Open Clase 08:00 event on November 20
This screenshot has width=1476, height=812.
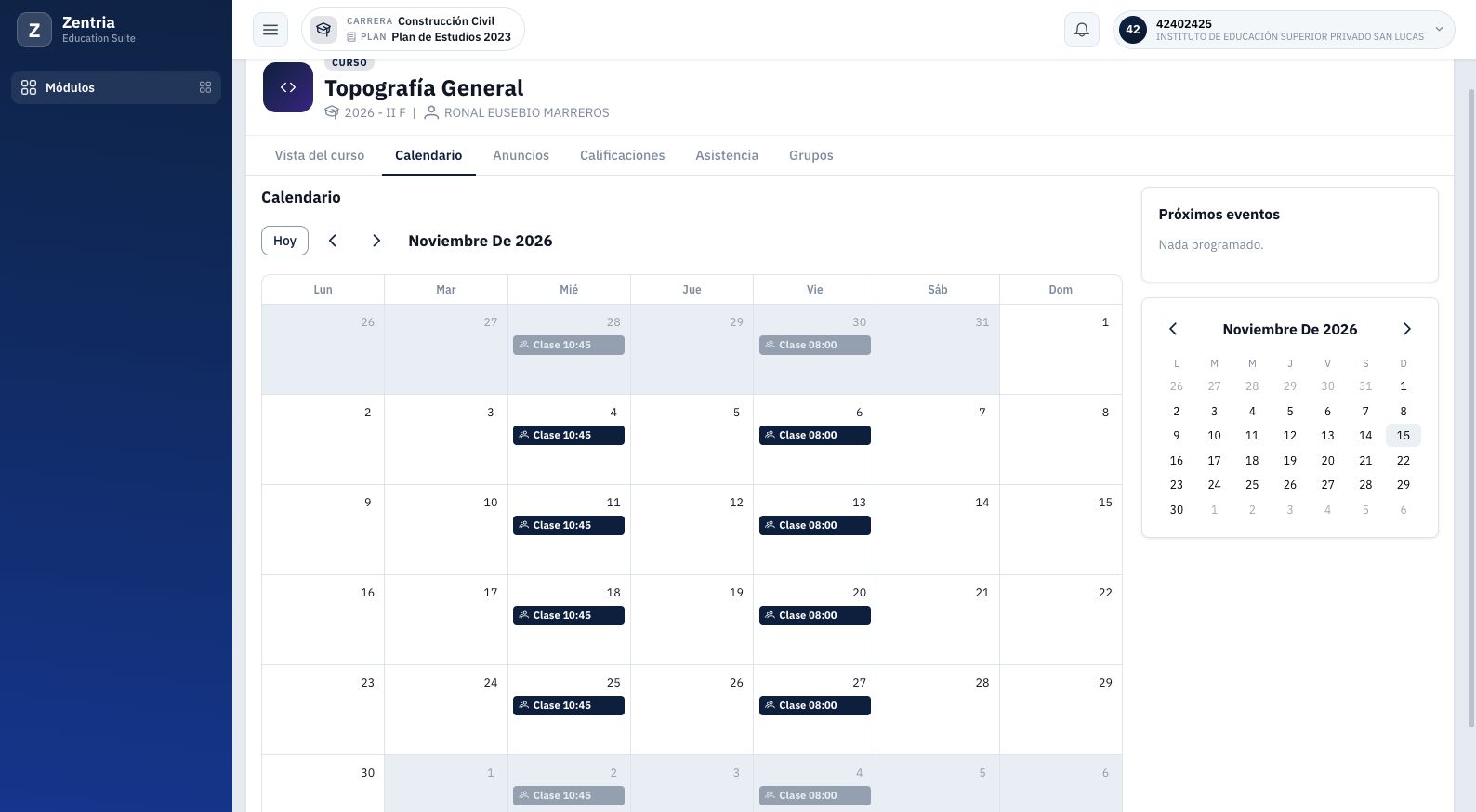click(x=815, y=615)
